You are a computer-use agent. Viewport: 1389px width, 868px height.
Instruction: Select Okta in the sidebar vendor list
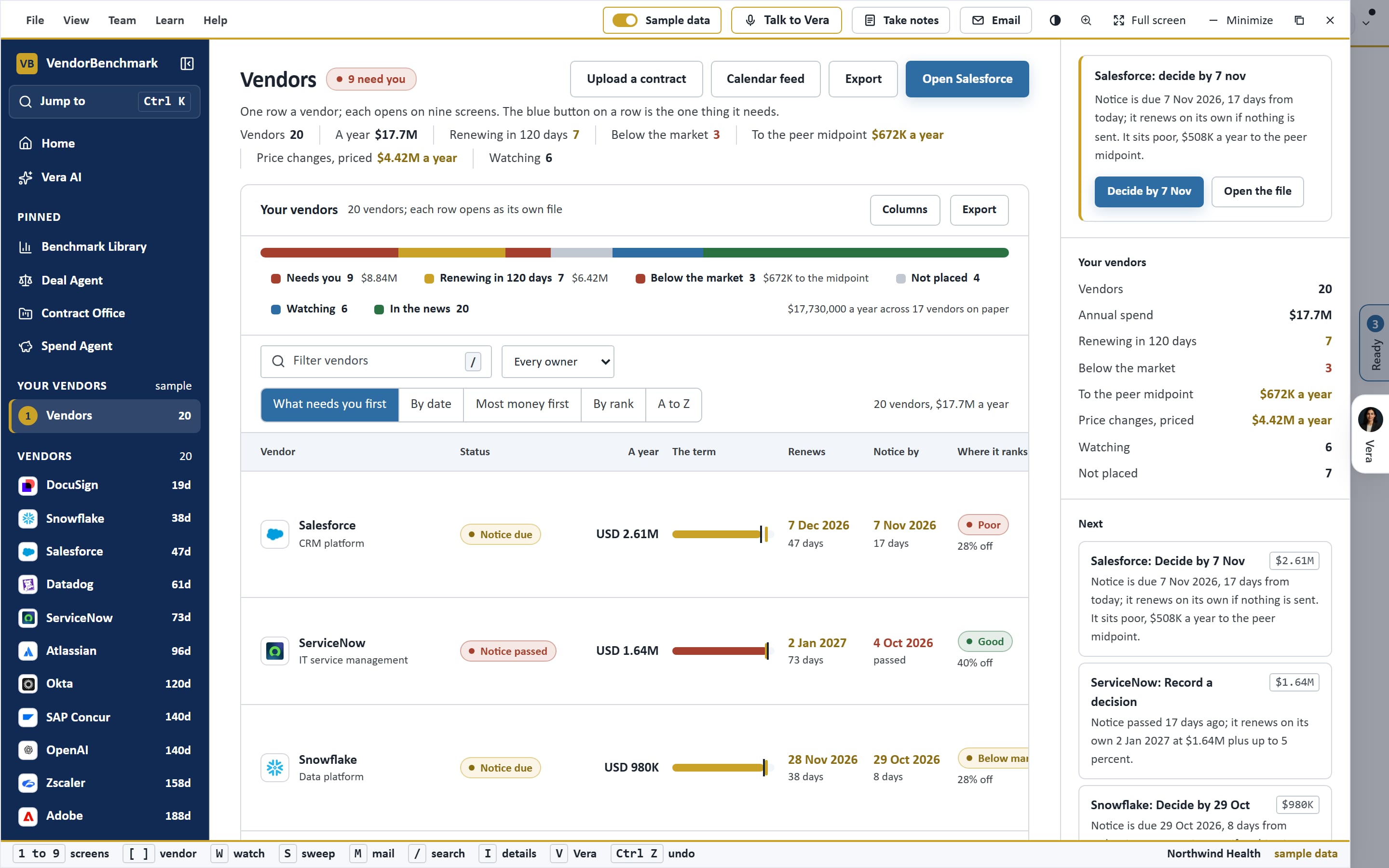click(x=105, y=684)
